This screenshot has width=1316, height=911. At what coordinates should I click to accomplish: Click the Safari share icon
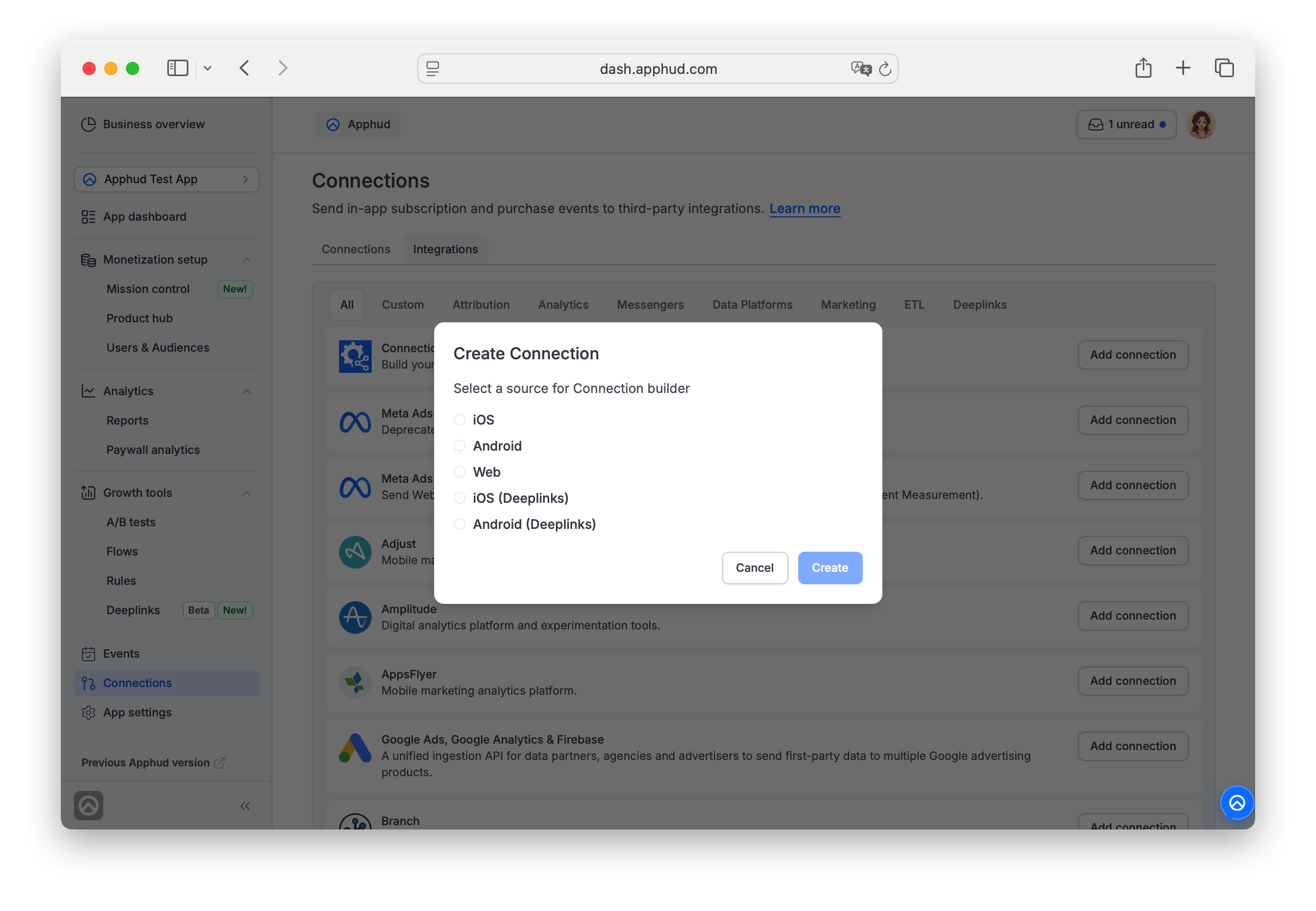(x=1143, y=67)
